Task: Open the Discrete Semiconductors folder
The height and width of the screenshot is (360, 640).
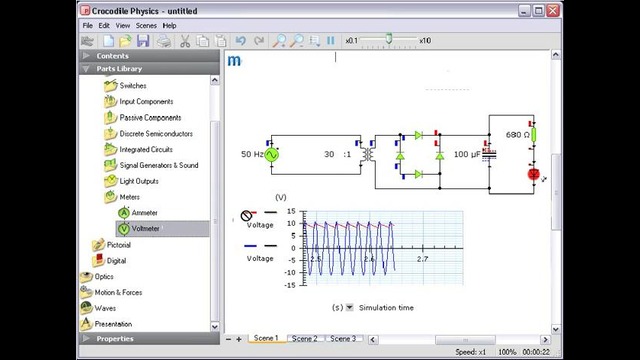Action: pos(149,133)
